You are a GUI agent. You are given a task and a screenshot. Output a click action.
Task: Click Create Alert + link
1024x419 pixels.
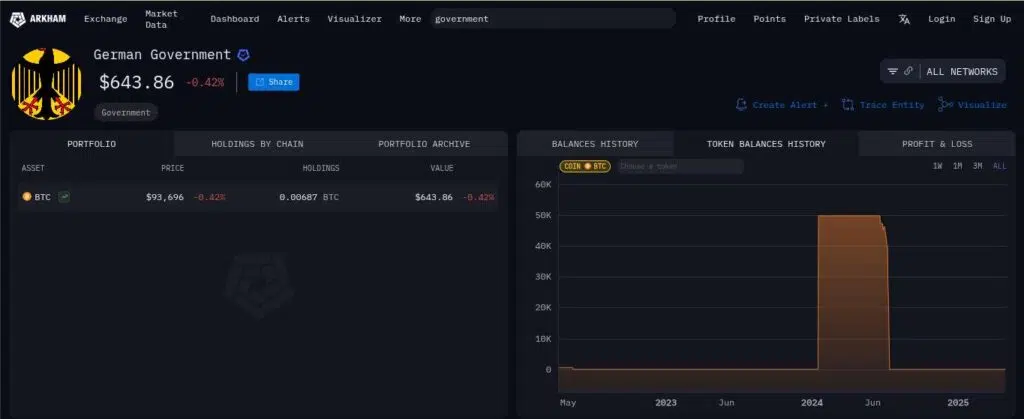point(790,104)
